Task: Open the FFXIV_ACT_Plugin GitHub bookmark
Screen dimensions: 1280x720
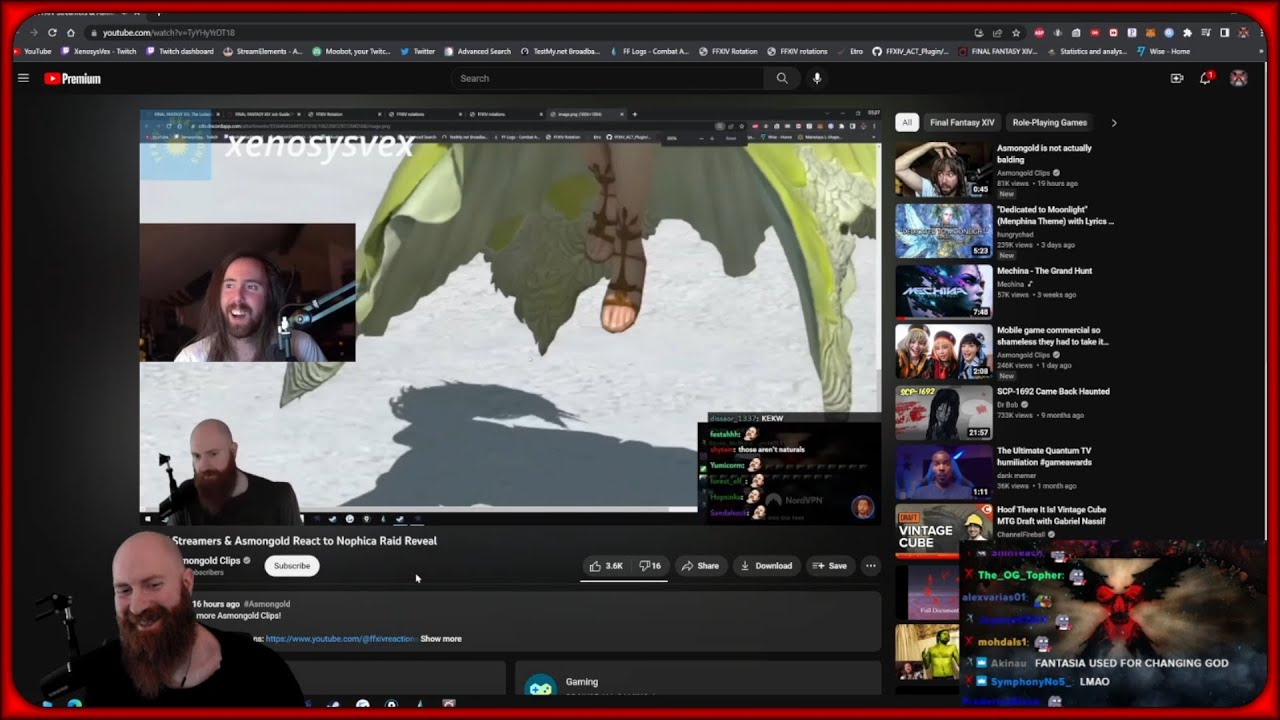Action: point(911,51)
